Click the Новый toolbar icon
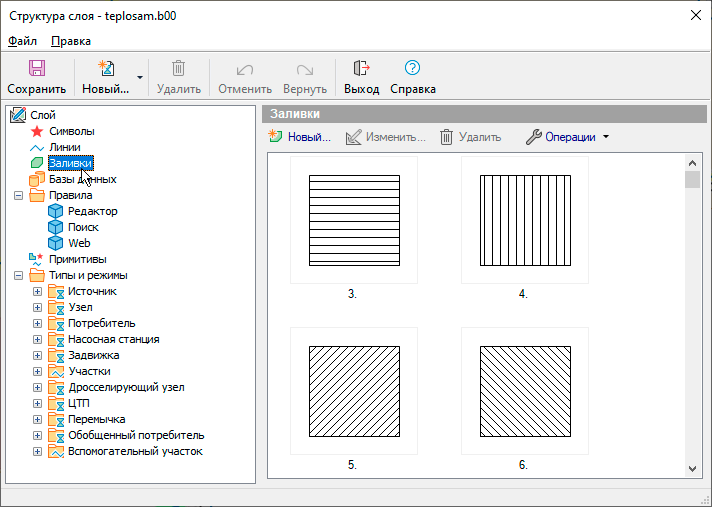 tap(105, 68)
